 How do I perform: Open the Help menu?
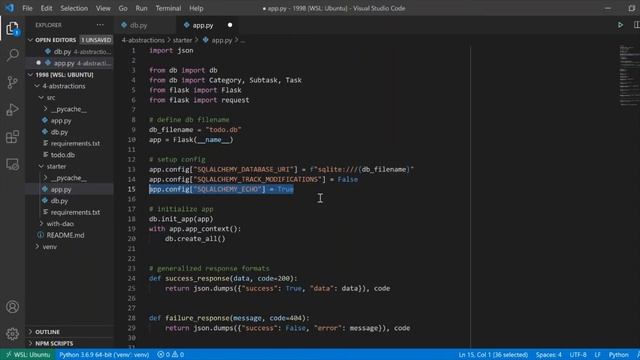[x=196, y=8]
